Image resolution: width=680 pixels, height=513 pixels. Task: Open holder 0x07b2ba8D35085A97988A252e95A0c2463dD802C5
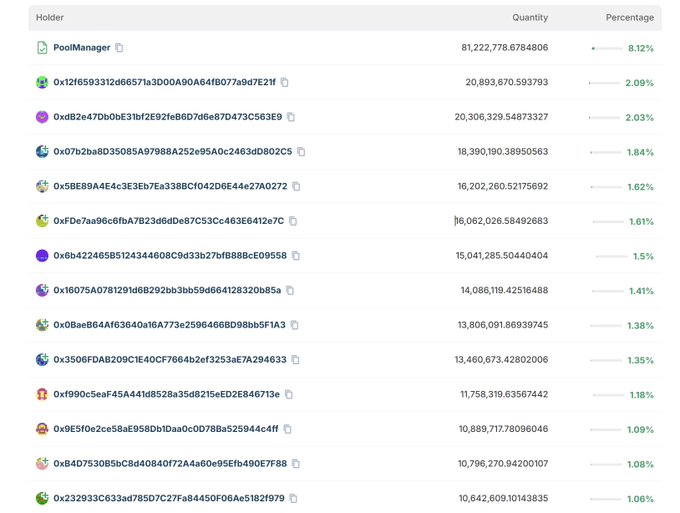pos(173,151)
